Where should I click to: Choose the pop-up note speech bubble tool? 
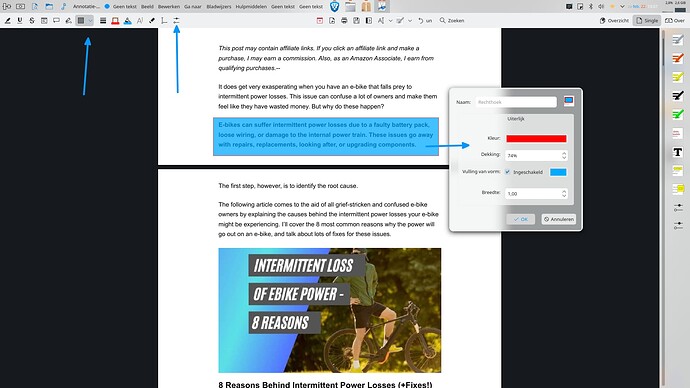coord(56,21)
